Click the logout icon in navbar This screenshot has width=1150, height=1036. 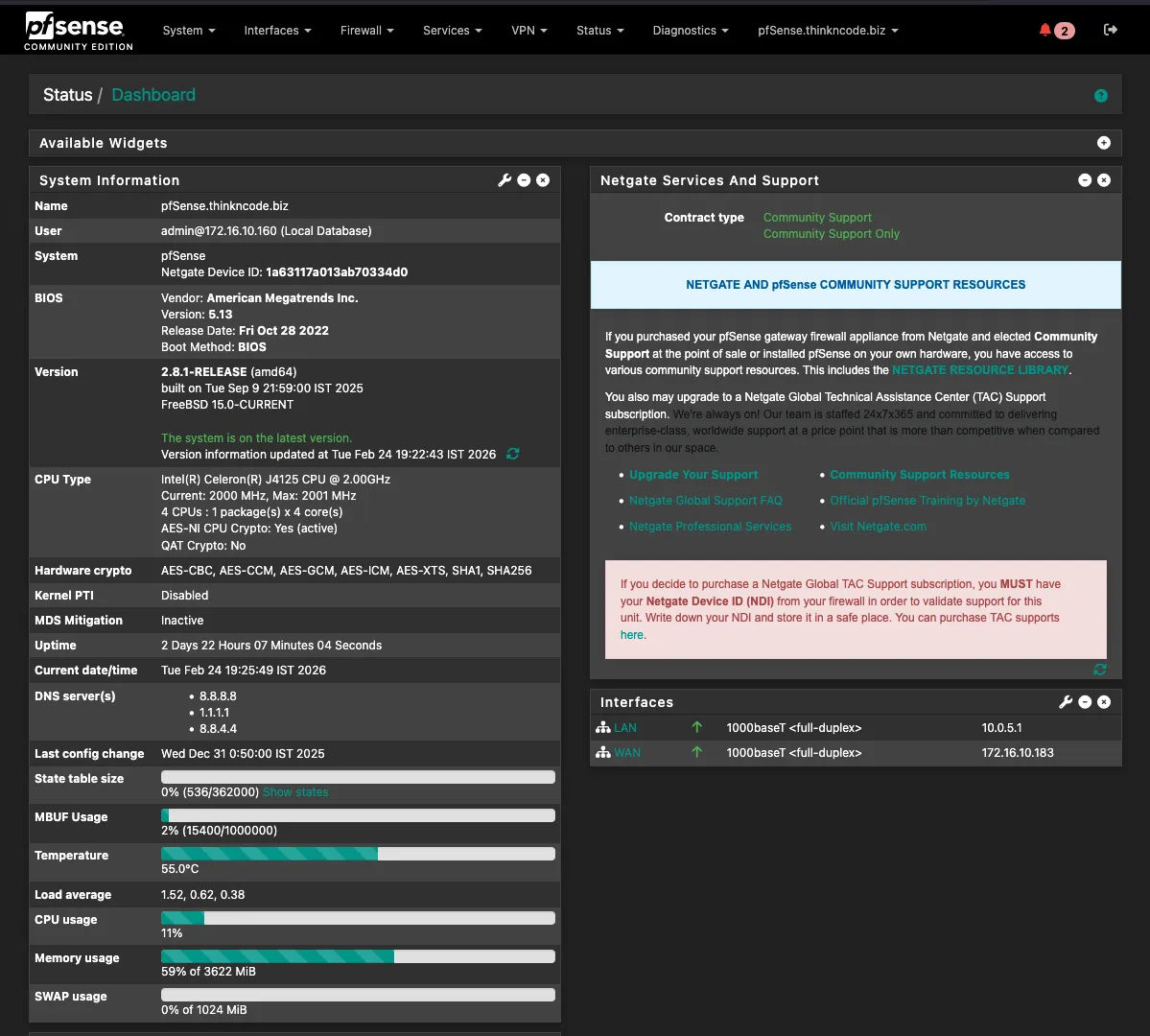point(1111,30)
